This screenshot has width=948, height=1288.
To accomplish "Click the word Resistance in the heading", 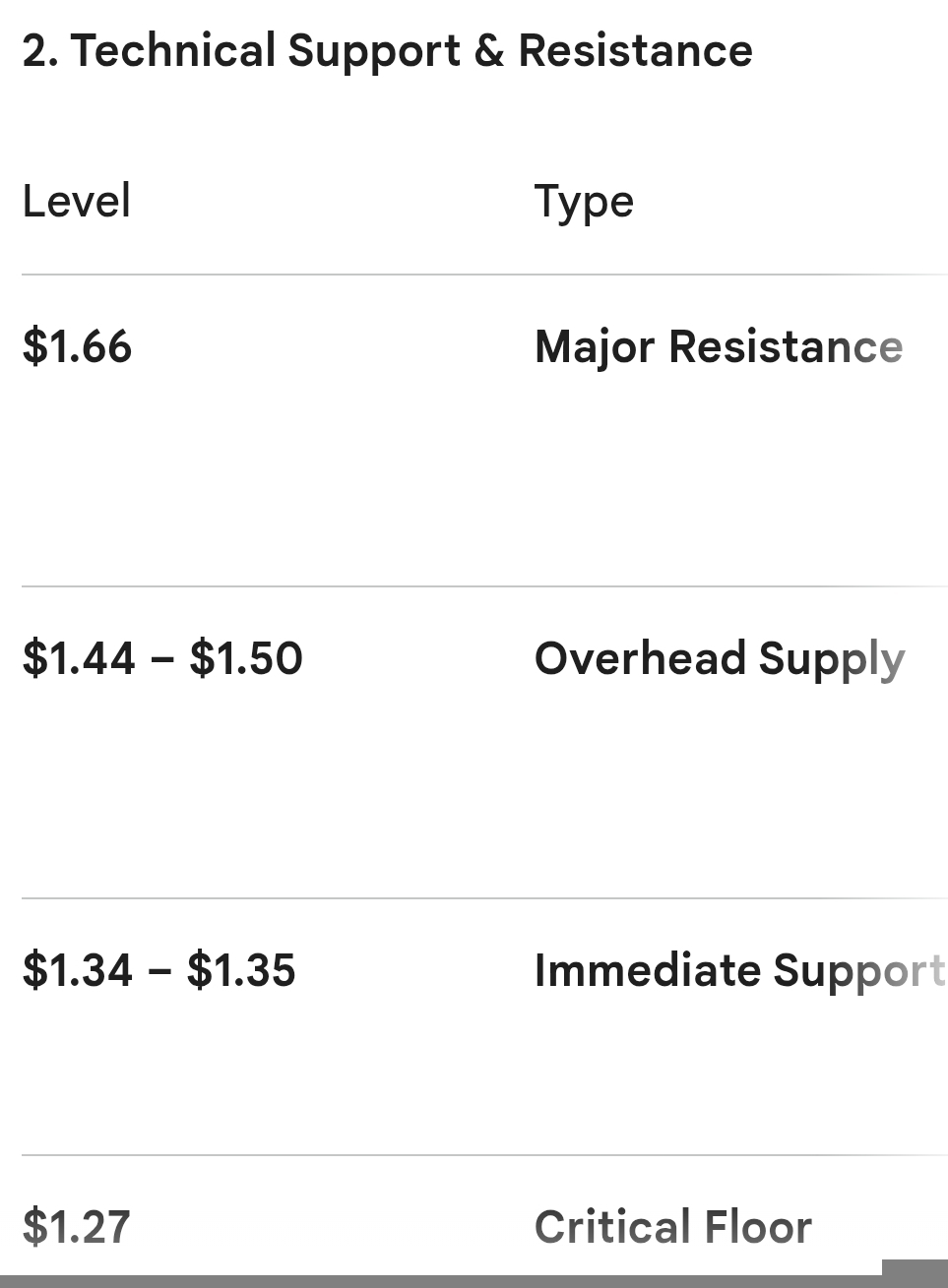I will [636, 51].
